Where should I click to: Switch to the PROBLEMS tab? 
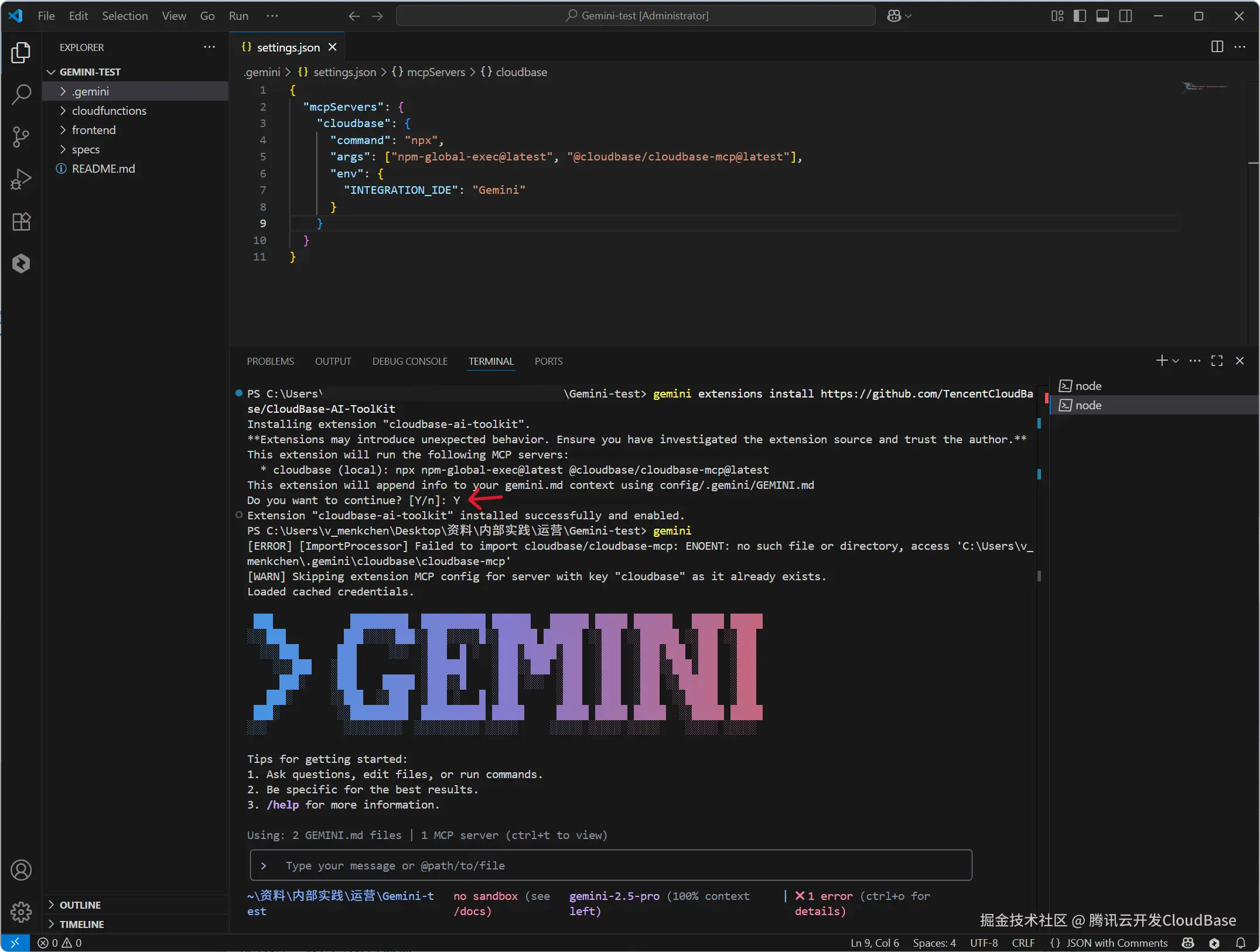(x=270, y=361)
